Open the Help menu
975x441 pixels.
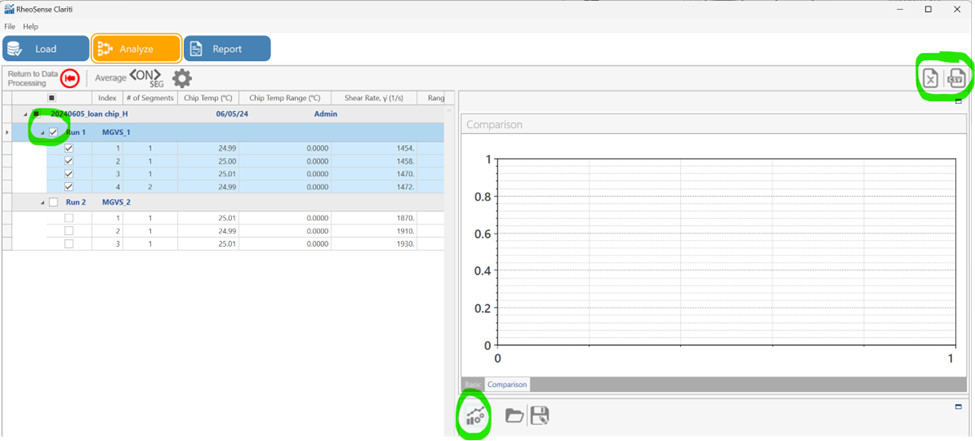[30, 27]
